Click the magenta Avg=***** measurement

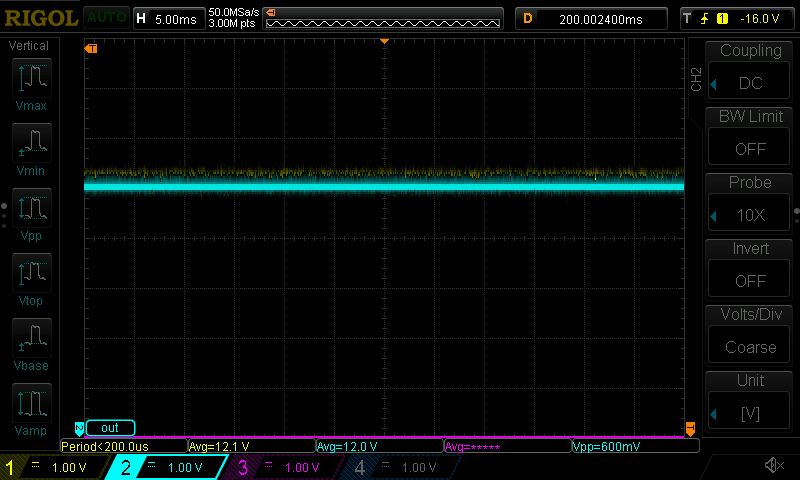(x=508, y=446)
